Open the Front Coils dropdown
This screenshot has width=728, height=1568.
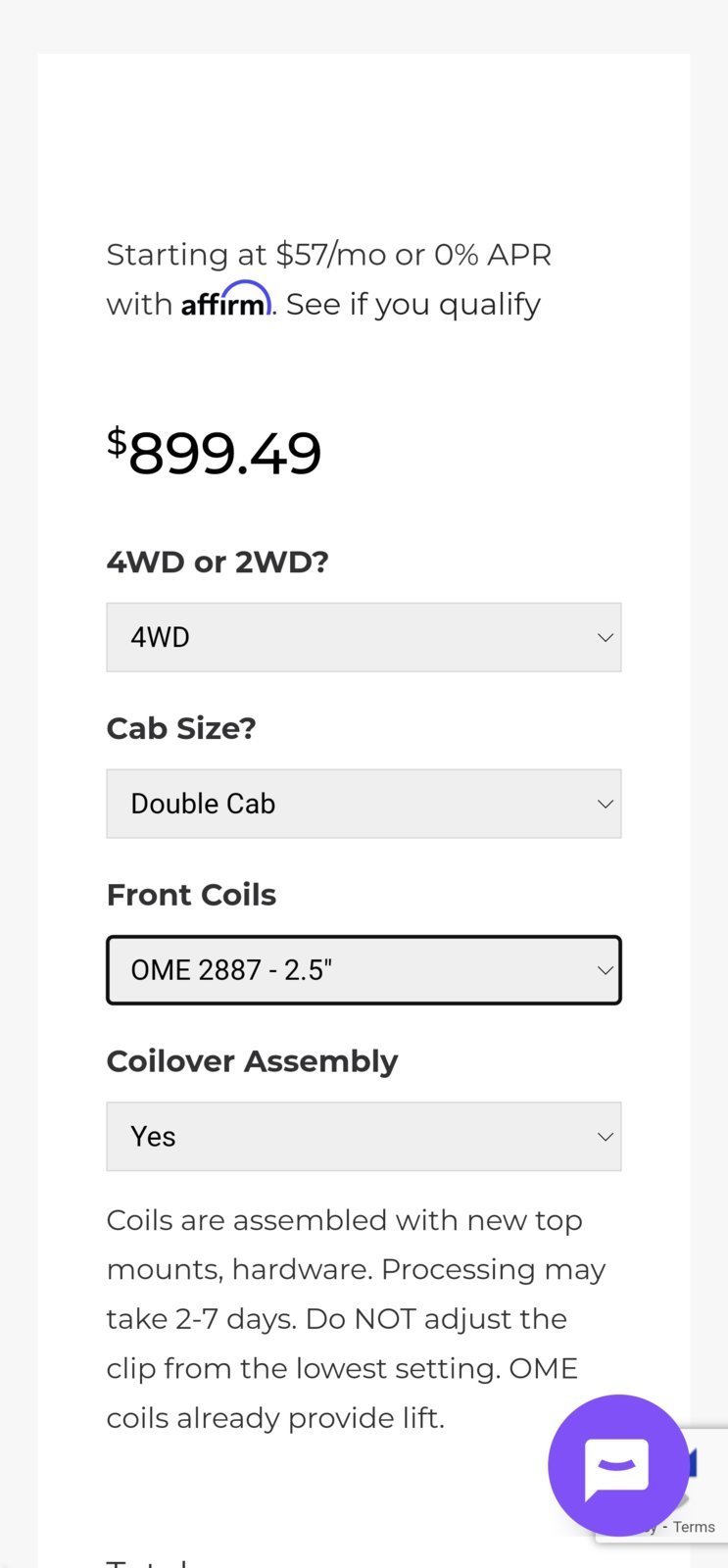coord(364,970)
